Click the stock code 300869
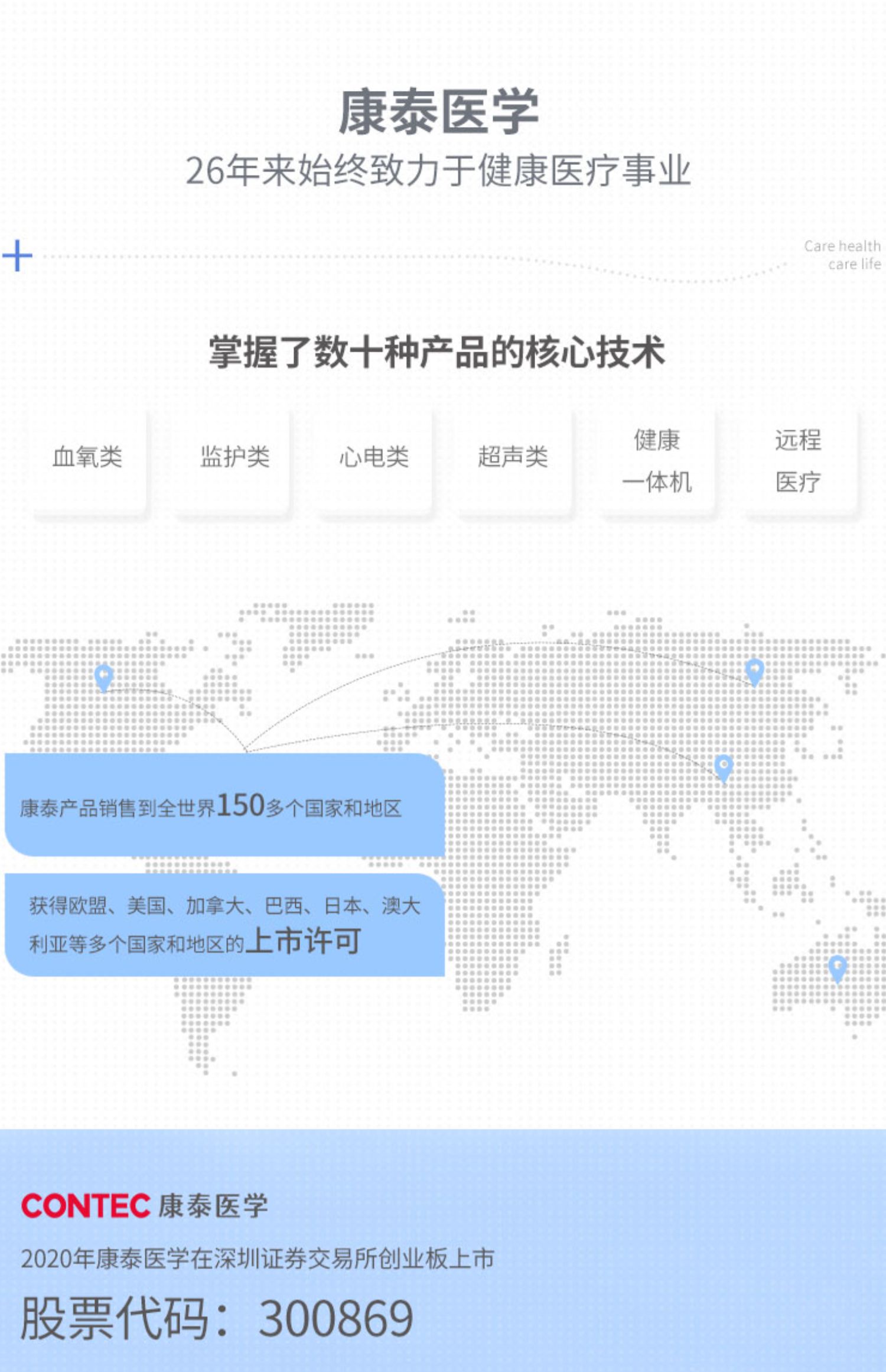 (x=335, y=1319)
